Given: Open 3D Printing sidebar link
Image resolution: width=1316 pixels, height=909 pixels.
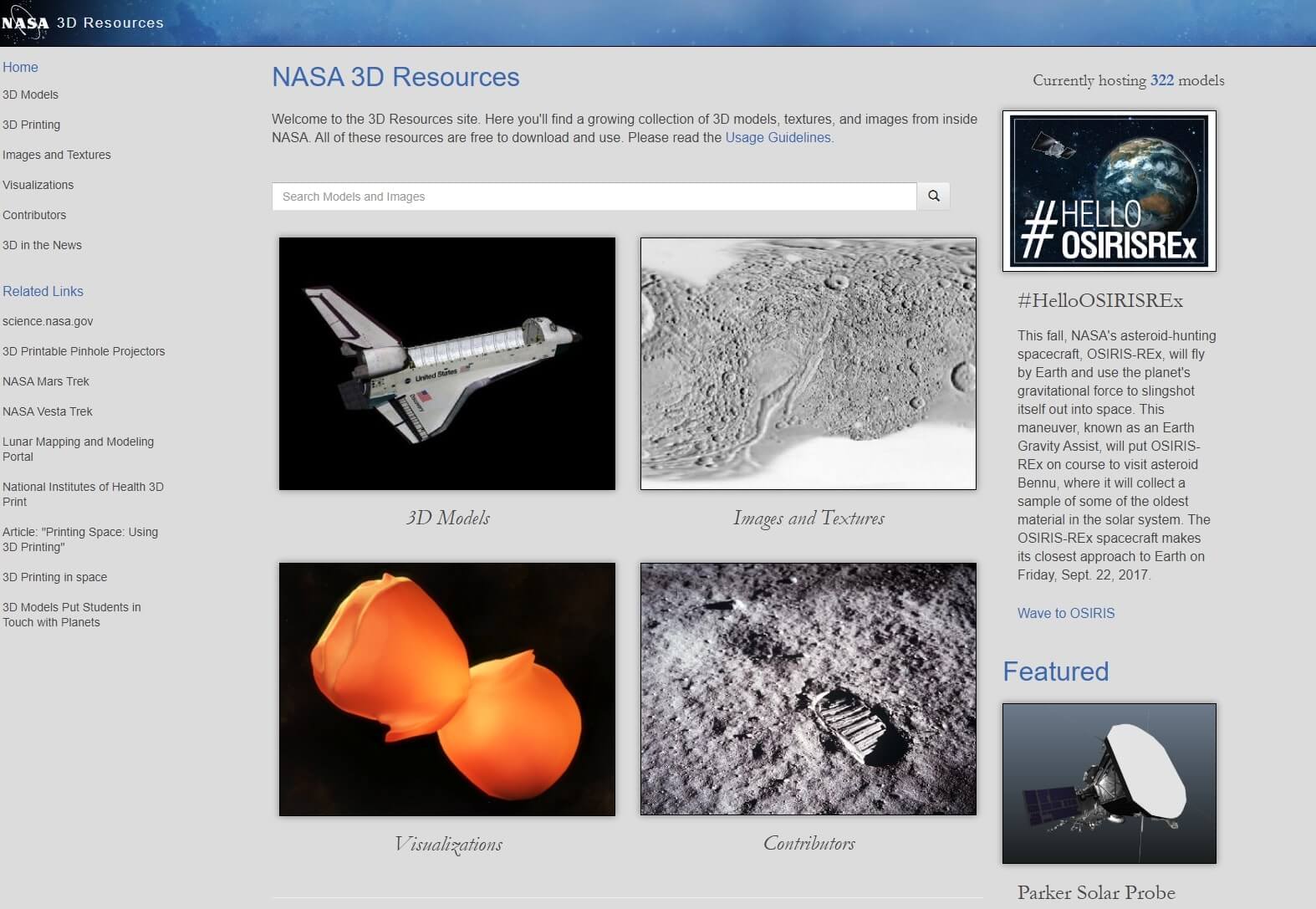Looking at the screenshot, I should tap(31, 125).
